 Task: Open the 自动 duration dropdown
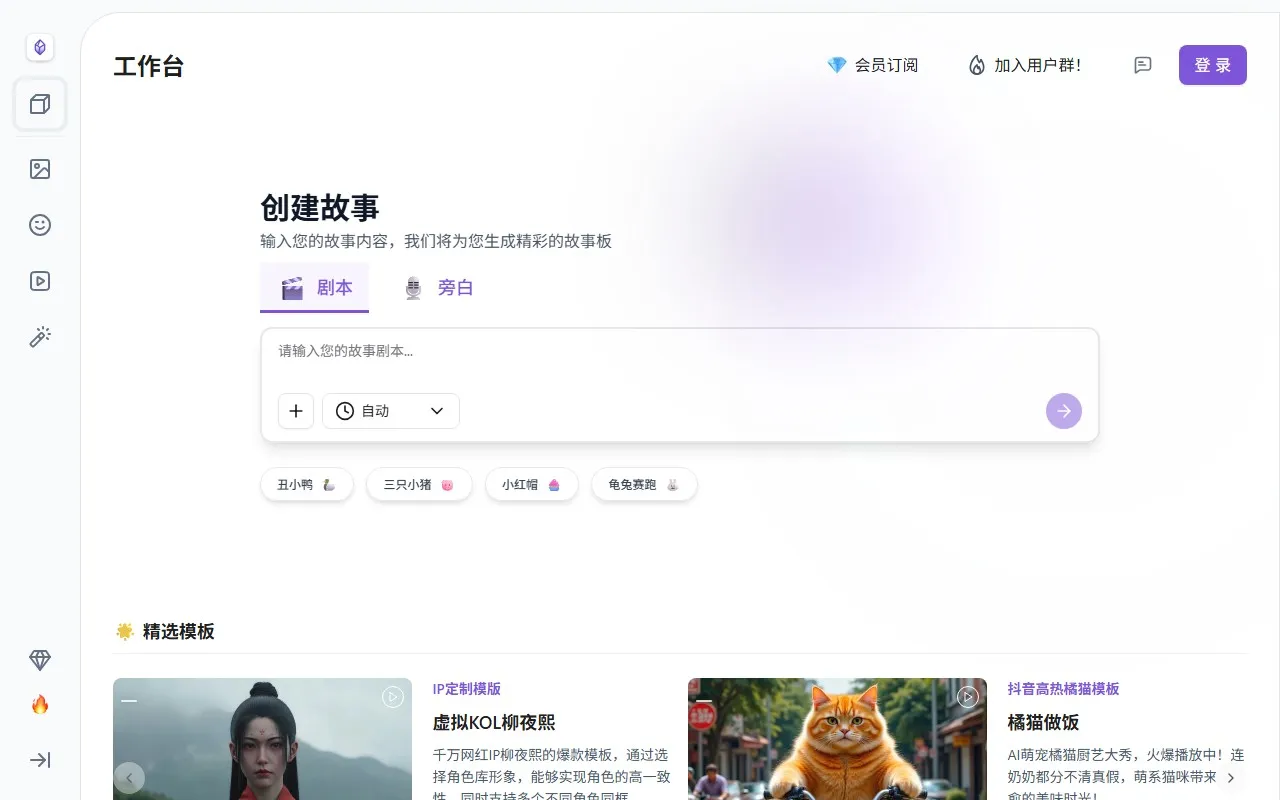[x=390, y=411]
